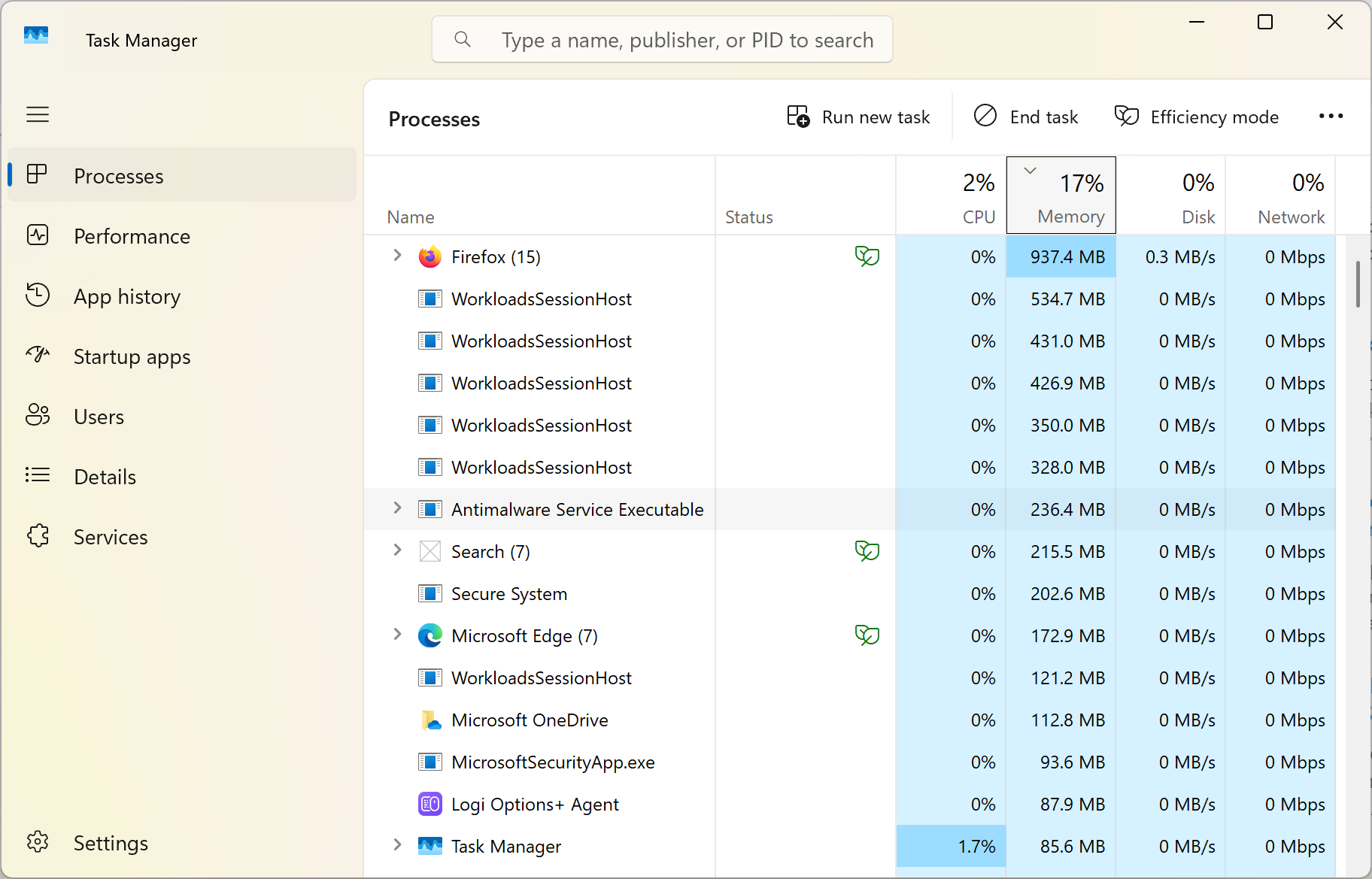Click Firefox memory value 937.4 MB
This screenshot has width=1372, height=879.
[x=1067, y=257]
